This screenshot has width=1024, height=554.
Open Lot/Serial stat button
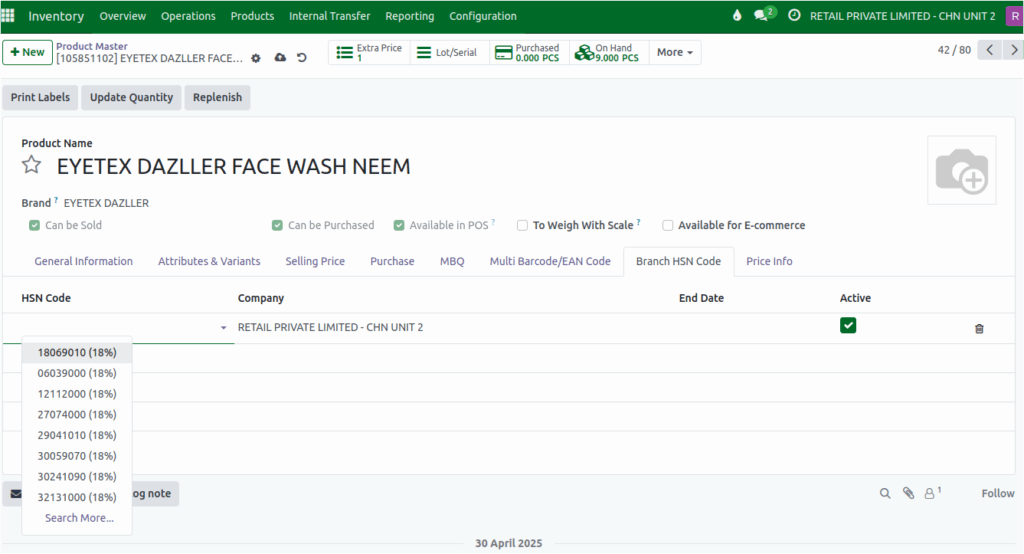tap(449, 52)
